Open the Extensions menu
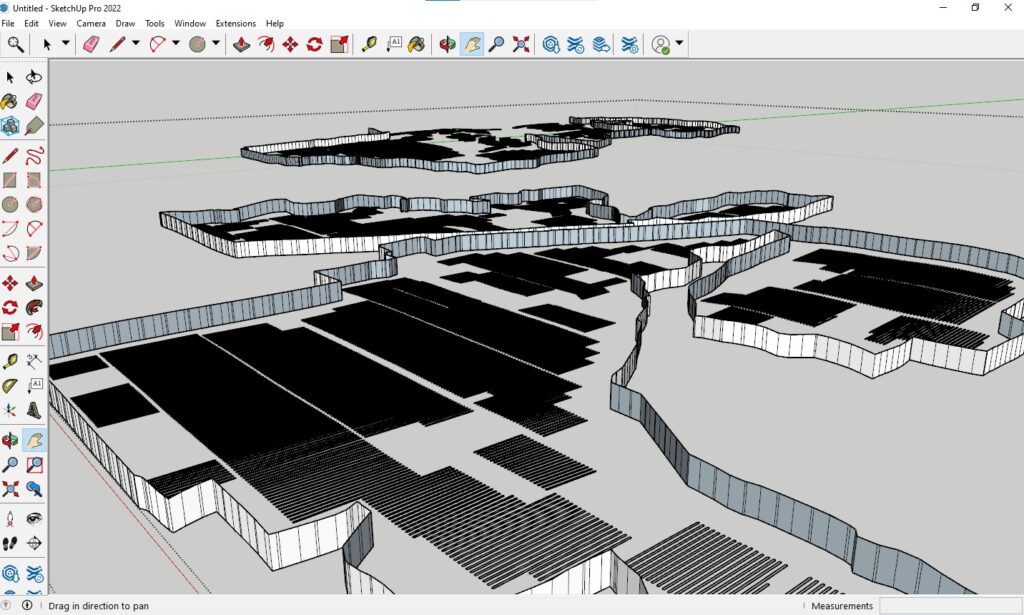1024x615 pixels. [235, 23]
